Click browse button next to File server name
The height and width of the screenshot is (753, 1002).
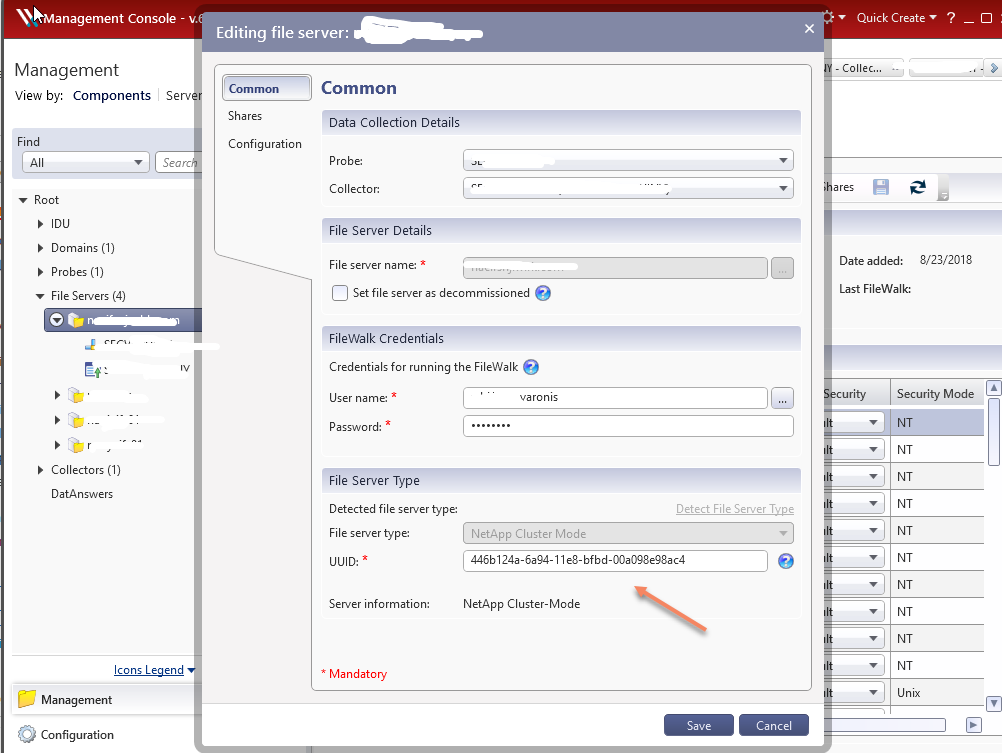click(782, 268)
